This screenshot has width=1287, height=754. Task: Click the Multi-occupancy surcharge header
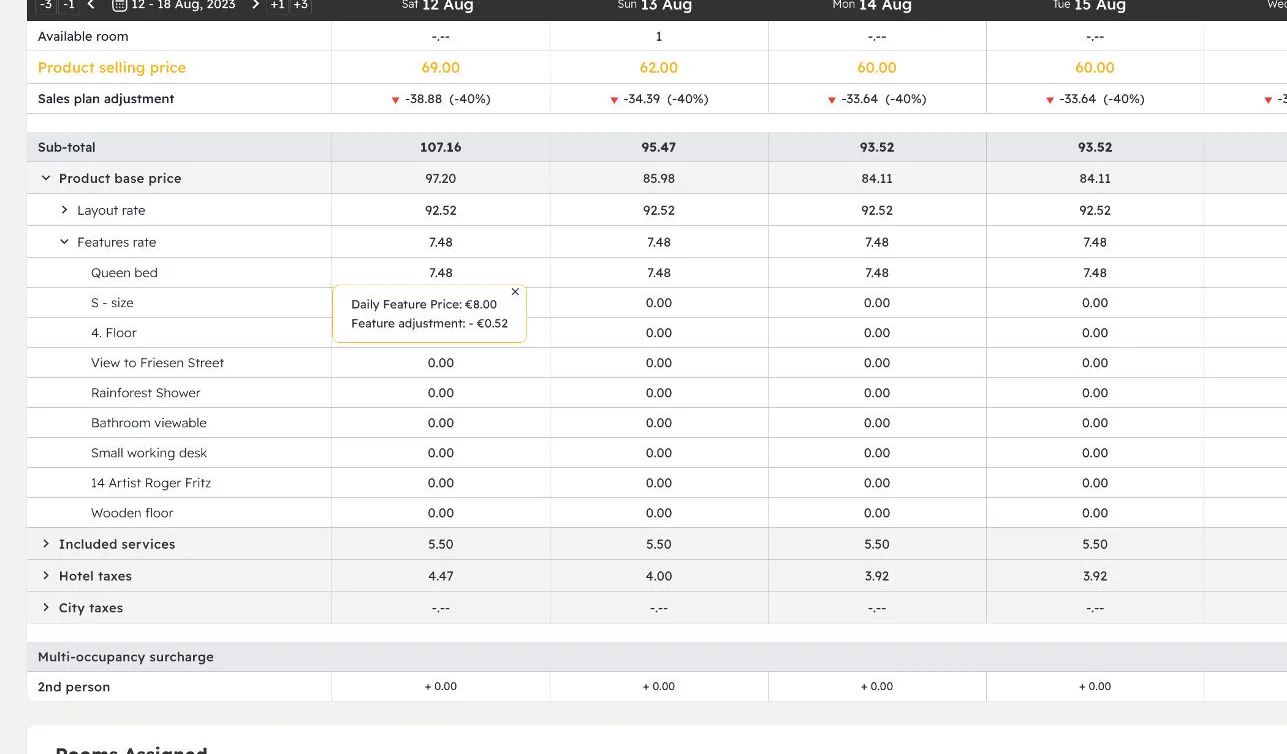point(126,657)
